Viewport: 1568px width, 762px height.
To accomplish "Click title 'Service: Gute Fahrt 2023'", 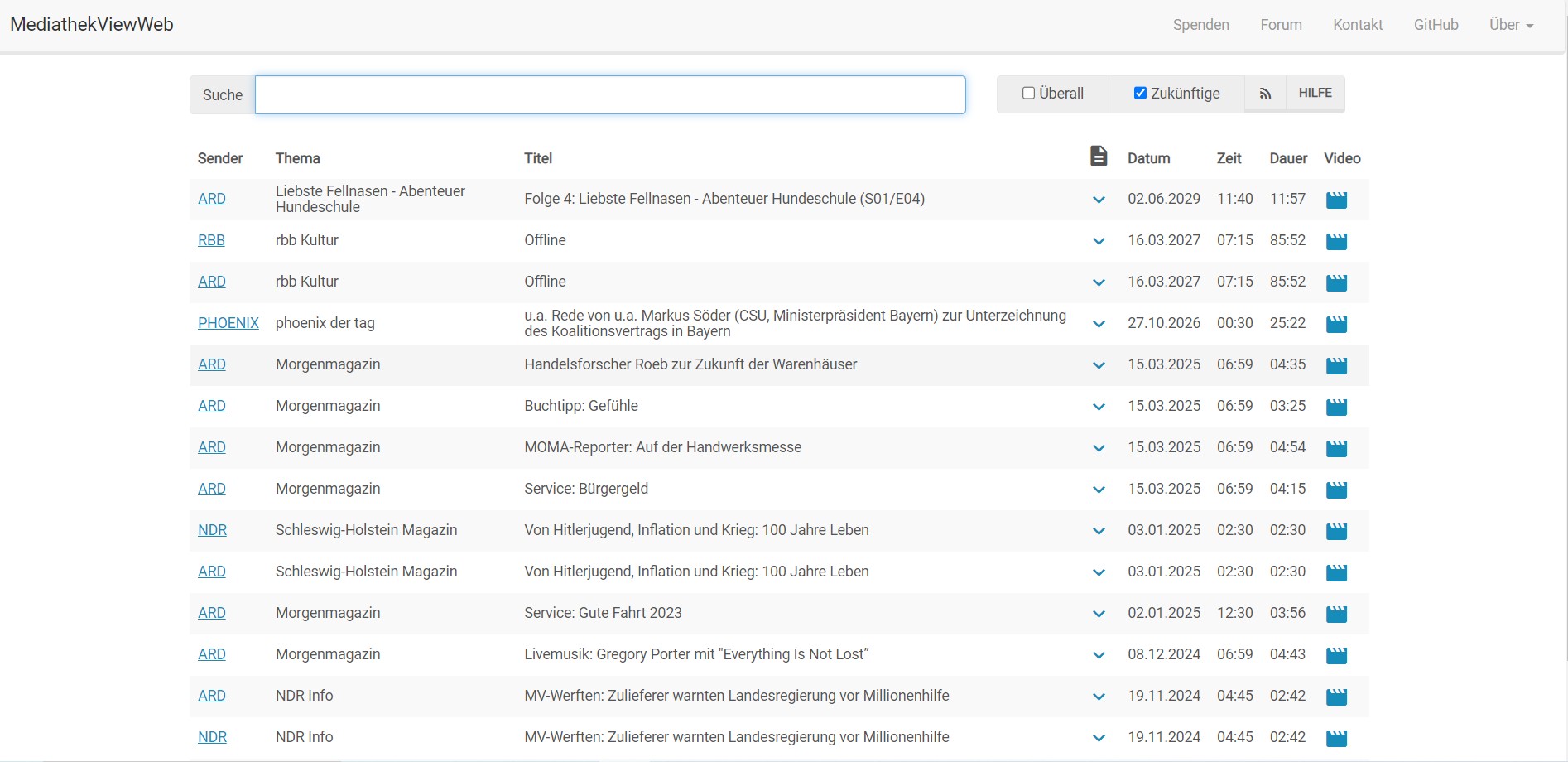I will click(x=603, y=613).
